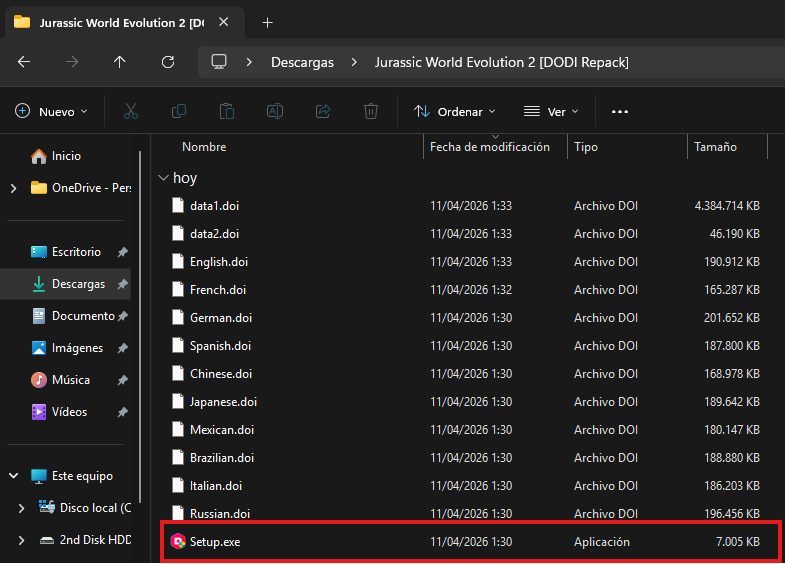Click the 4.384.714 KB size value
Viewport: 785px width, 564px height.
click(x=727, y=206)
